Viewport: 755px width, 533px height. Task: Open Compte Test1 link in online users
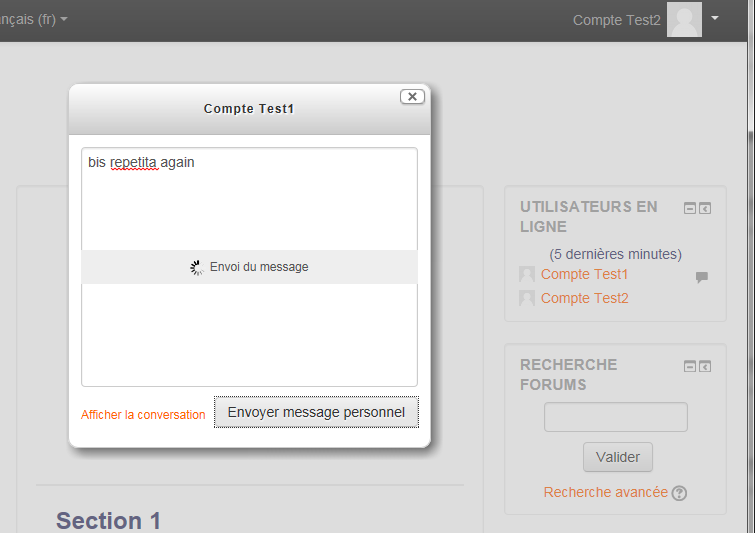(585, 274)
